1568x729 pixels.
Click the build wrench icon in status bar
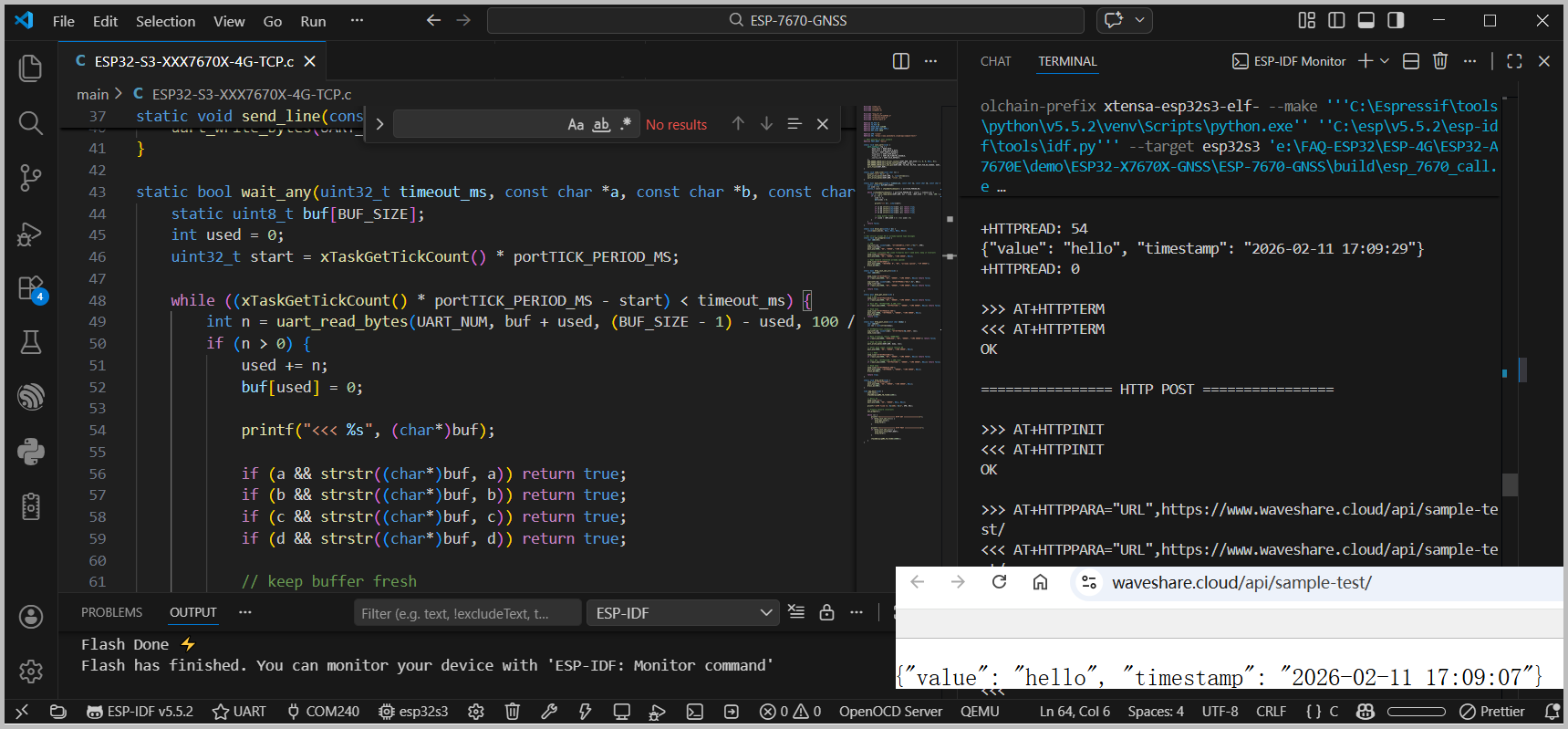tap(549, 712)
